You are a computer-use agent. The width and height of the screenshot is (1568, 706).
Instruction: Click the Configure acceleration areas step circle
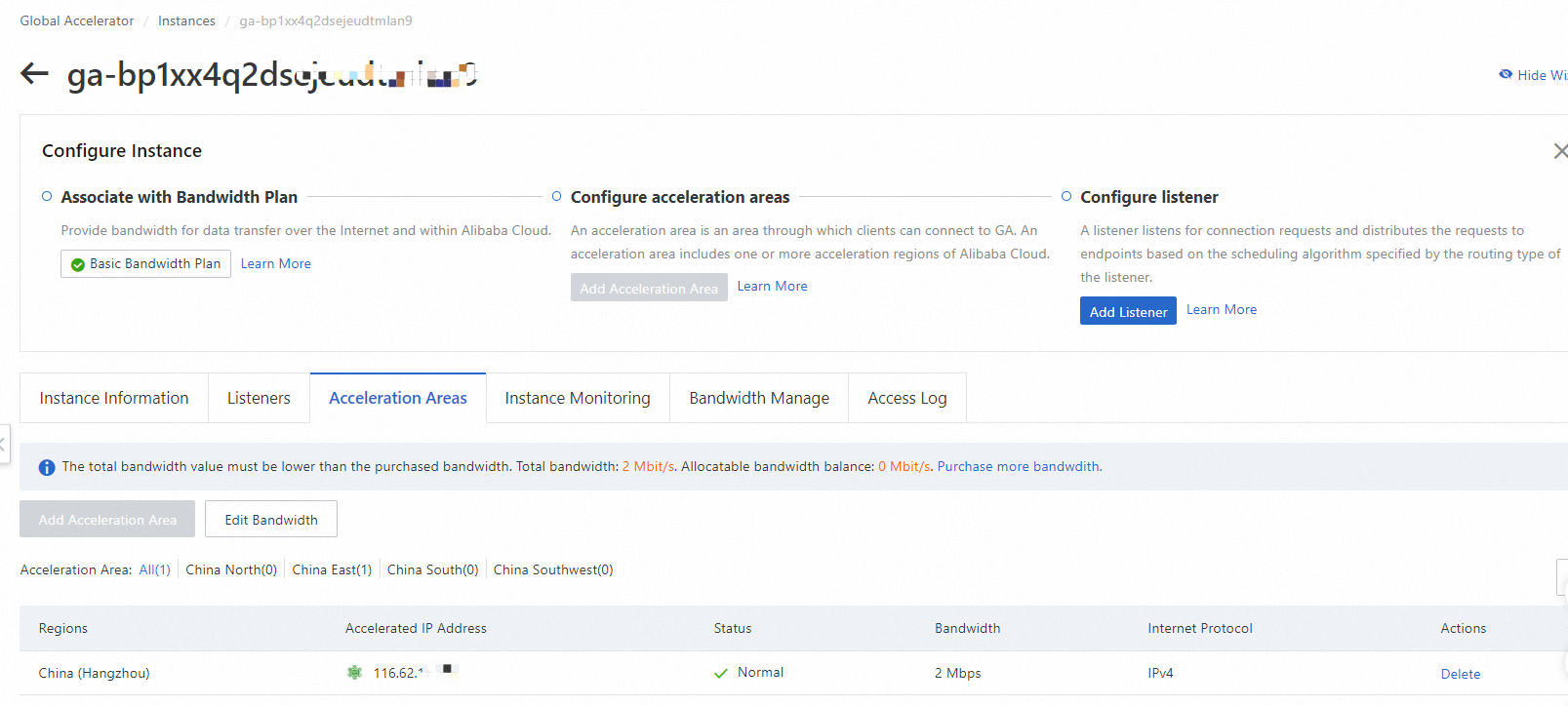coord(556,196)
